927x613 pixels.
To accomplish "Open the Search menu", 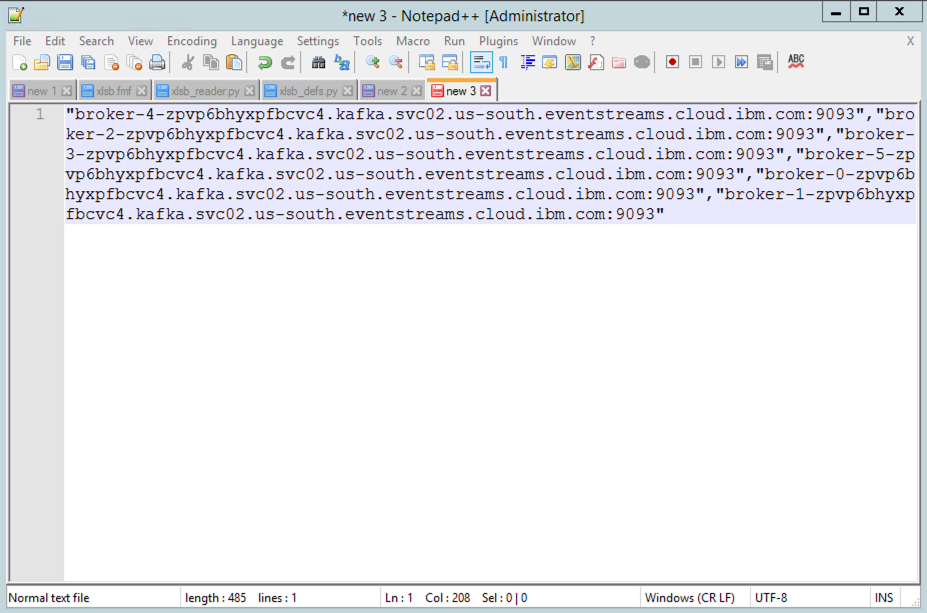I will tap(96, 41).
